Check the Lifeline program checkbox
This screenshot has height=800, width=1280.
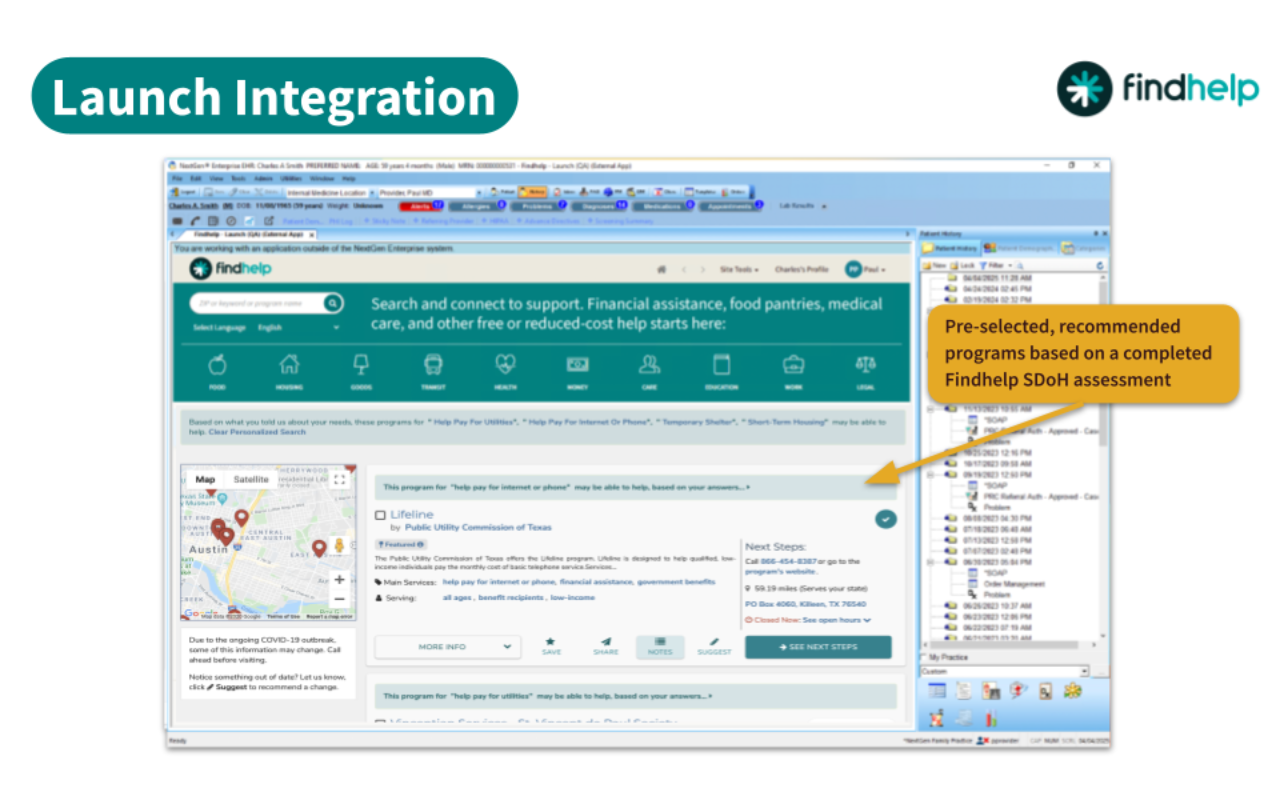(x=380, y=515)
